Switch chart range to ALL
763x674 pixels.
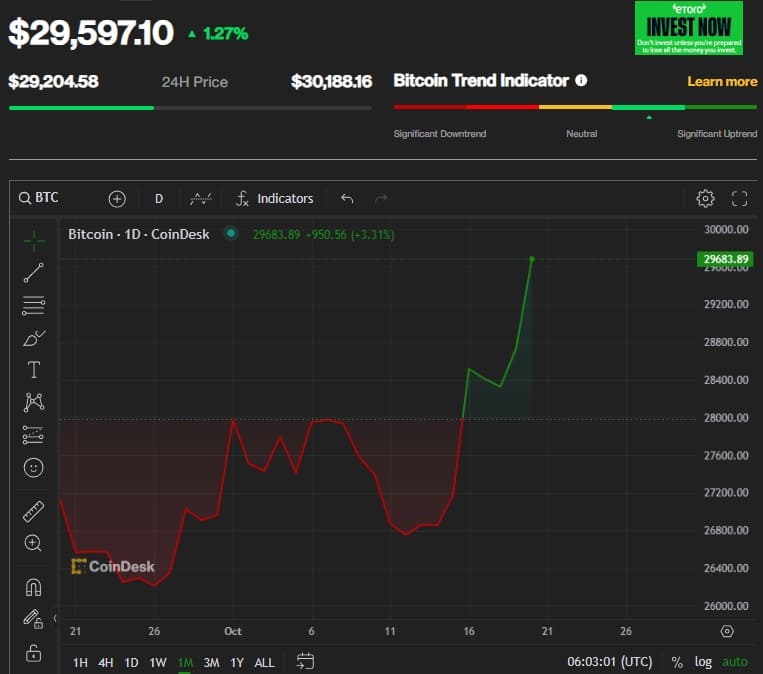264,662
